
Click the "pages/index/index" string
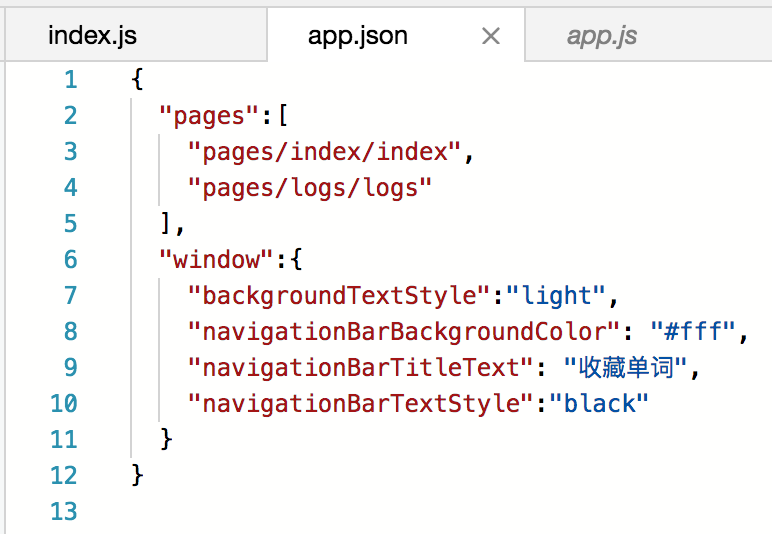(324, 152)
